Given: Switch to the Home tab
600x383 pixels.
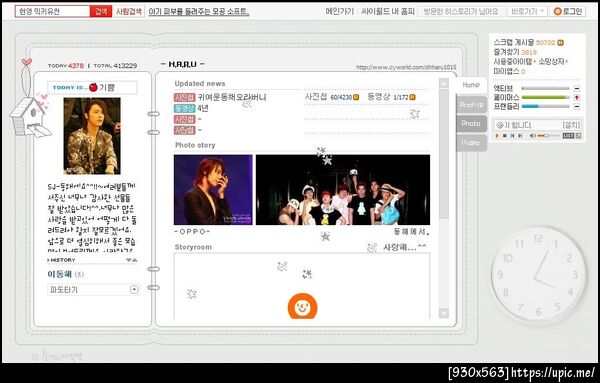Looking at the screenshot, I should [471, 85].
